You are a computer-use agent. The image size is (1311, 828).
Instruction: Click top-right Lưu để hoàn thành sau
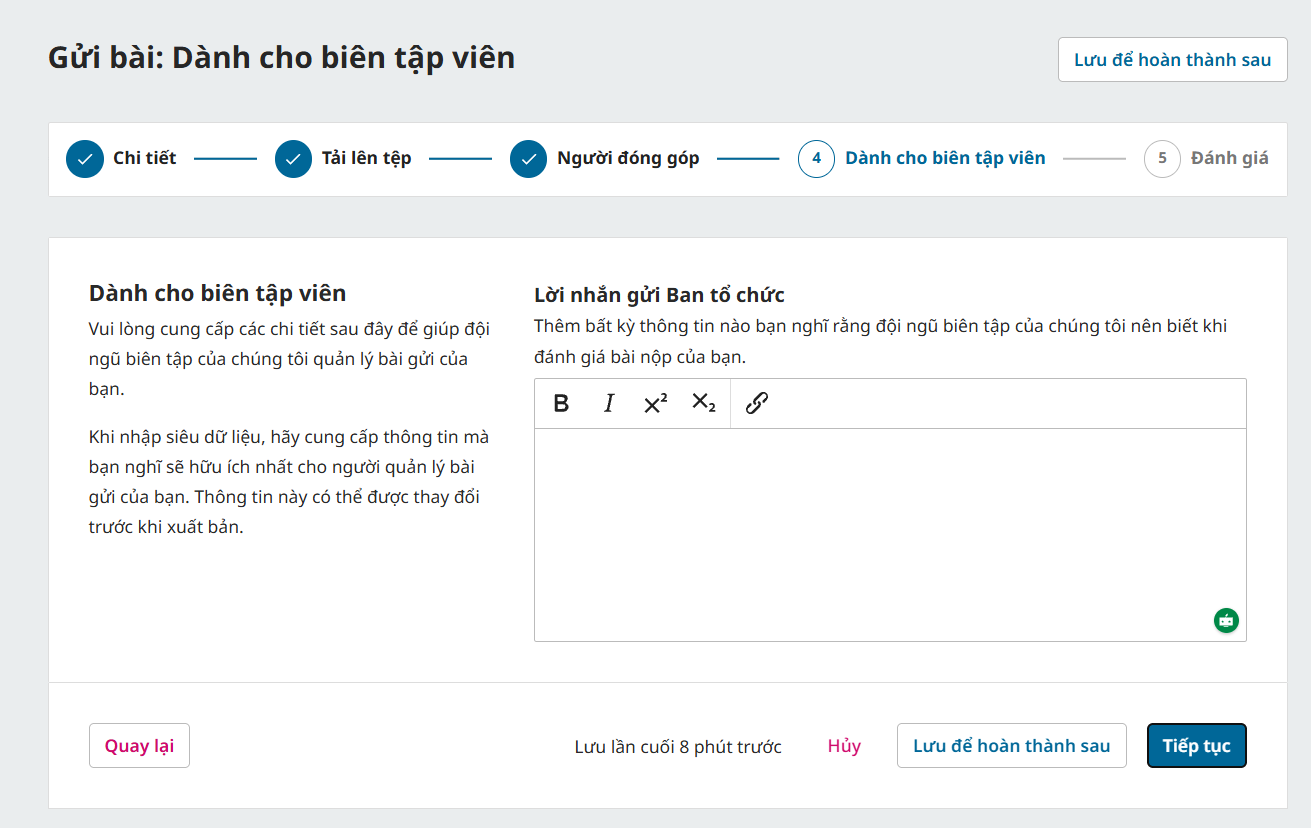tap(1173, 60)
